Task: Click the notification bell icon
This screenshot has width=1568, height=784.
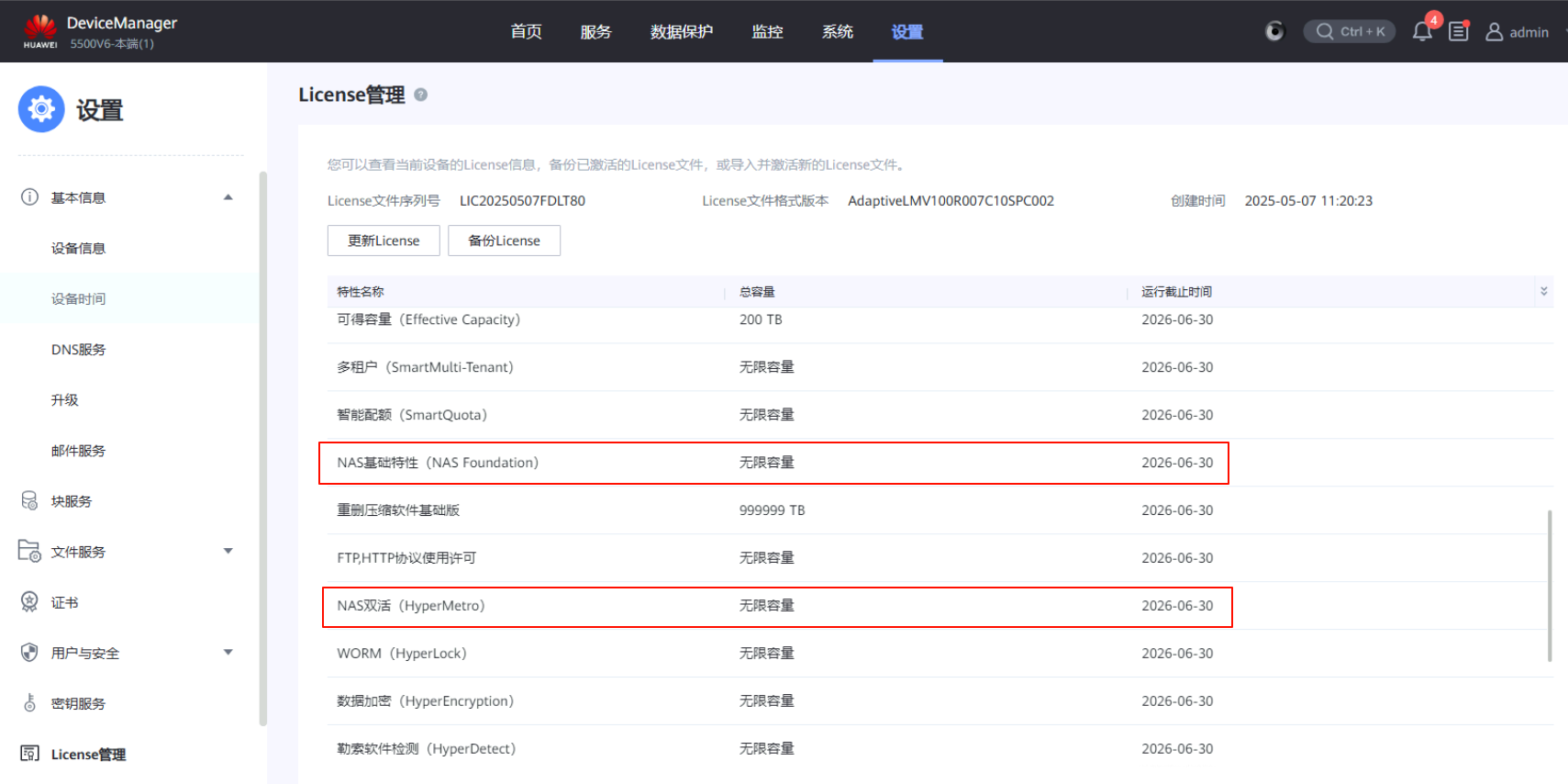Action: point(1421,32)
